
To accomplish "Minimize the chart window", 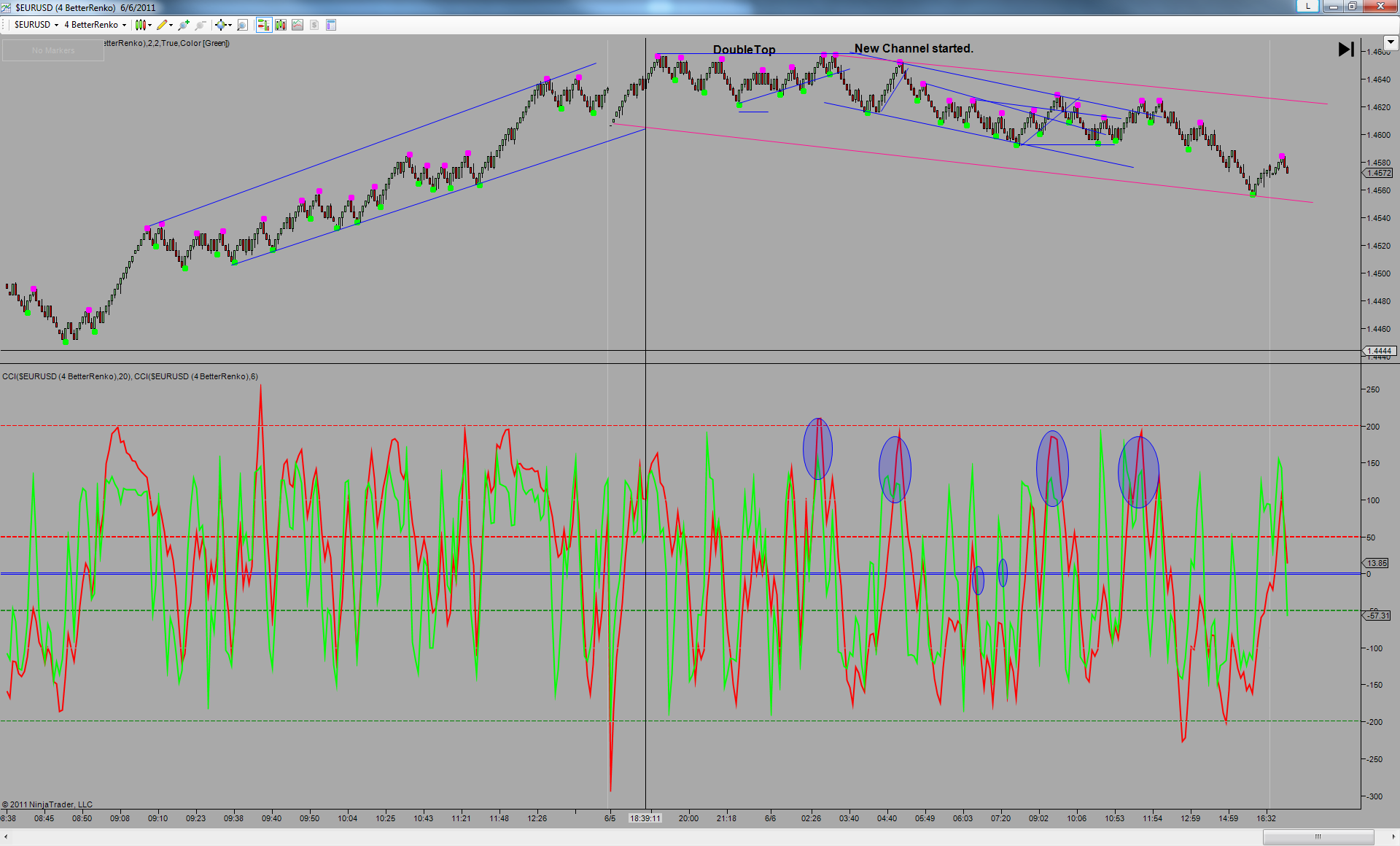I will pyautogui.click(x=1333, y=7).
